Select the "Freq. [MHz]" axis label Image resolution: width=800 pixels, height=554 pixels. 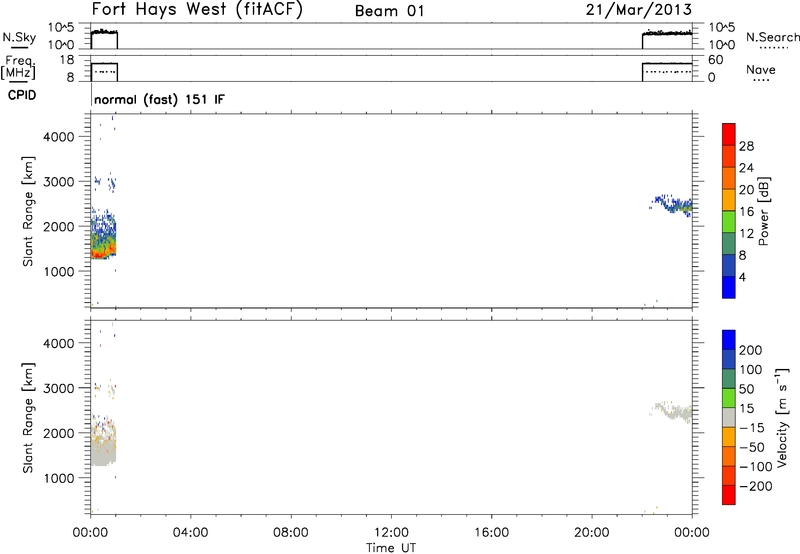[x=18, y=67]
